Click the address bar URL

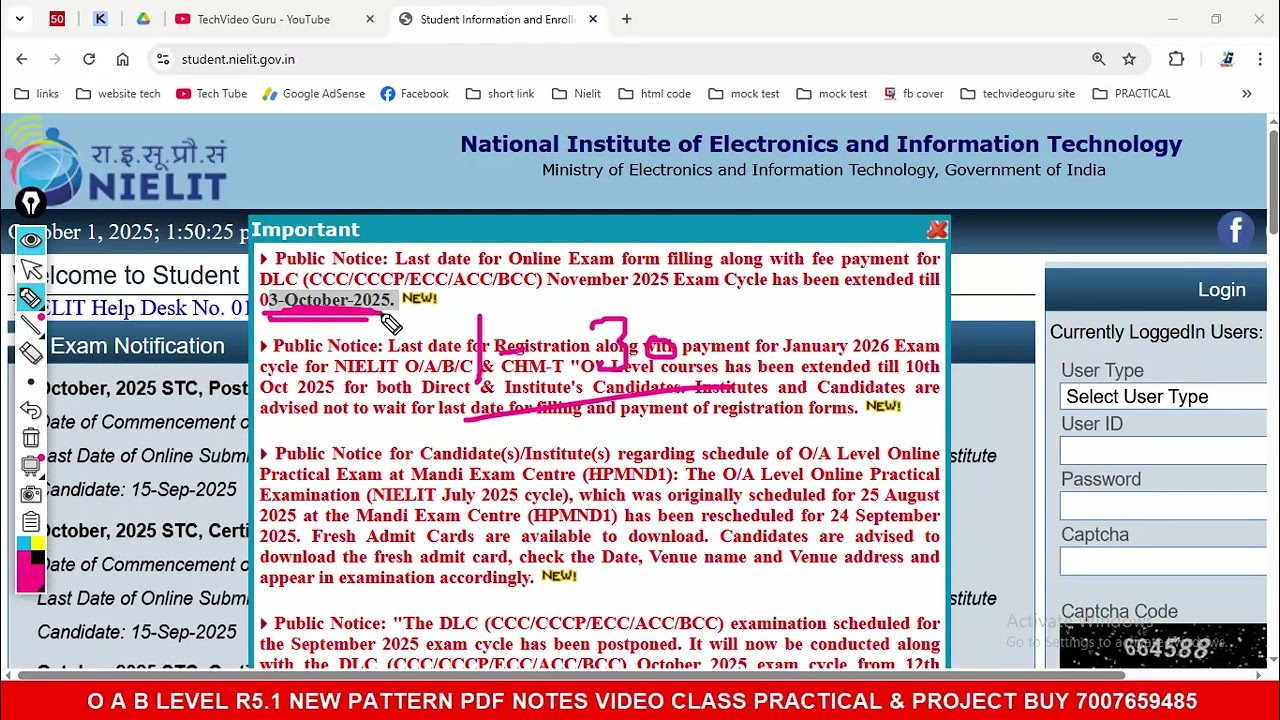point(238,59)
